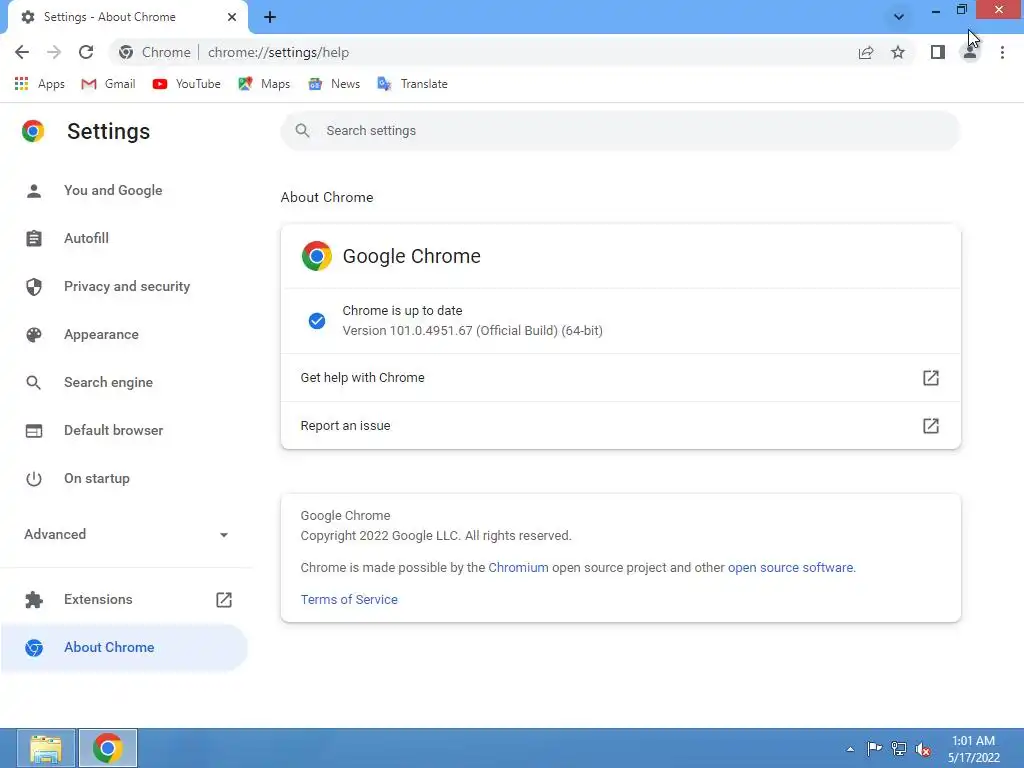Open the Translate bookmark
This screenshot has height=768, width=1024.
point(413,84)
